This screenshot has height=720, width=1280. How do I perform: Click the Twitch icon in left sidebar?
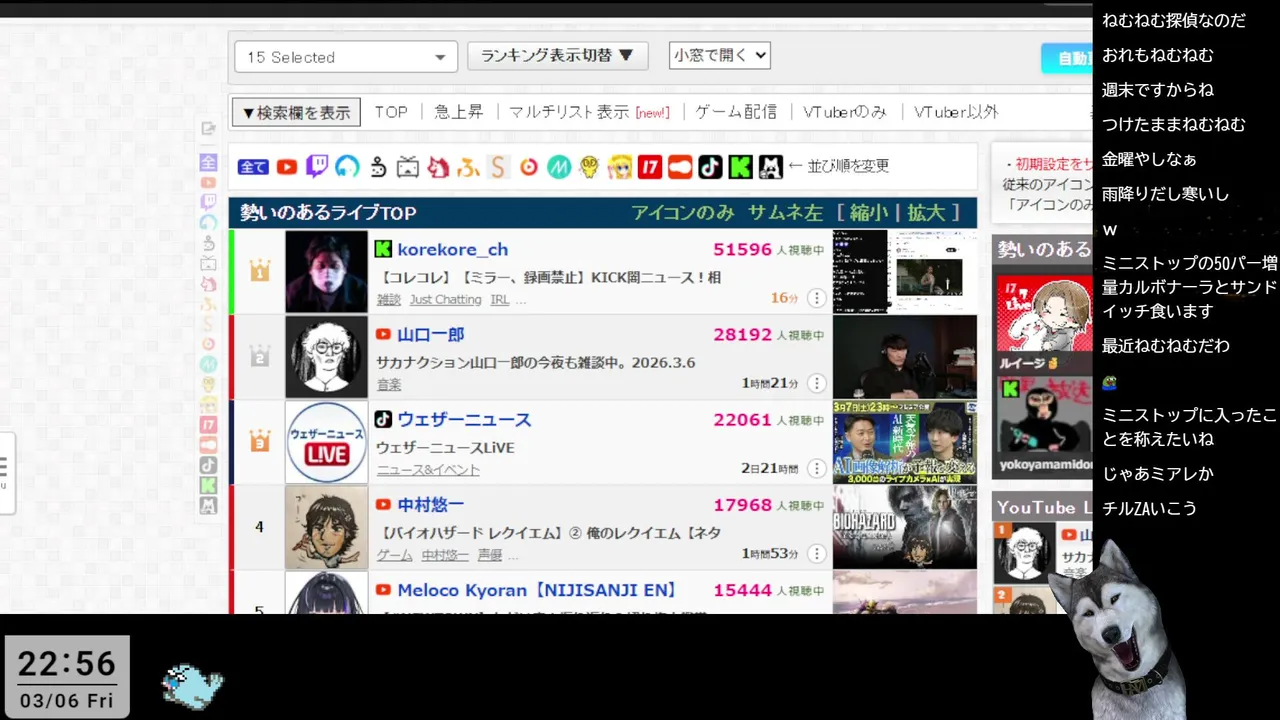[208, 202]
